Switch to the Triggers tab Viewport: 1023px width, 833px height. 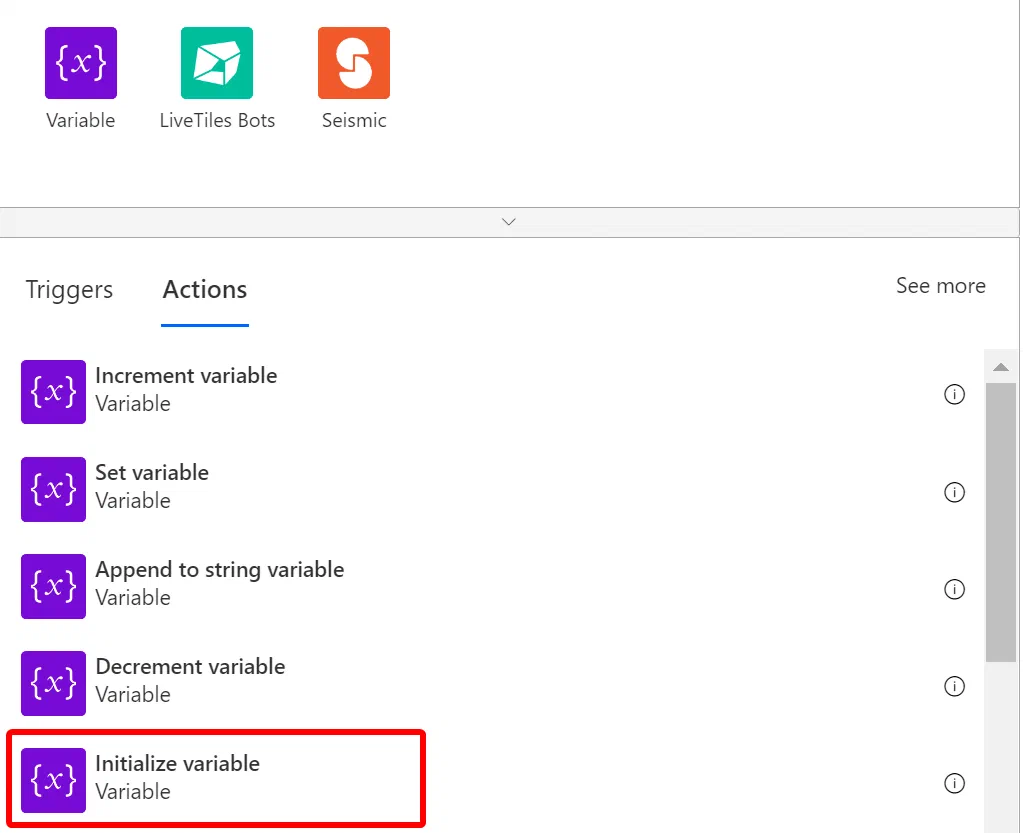tap(69, 289)
